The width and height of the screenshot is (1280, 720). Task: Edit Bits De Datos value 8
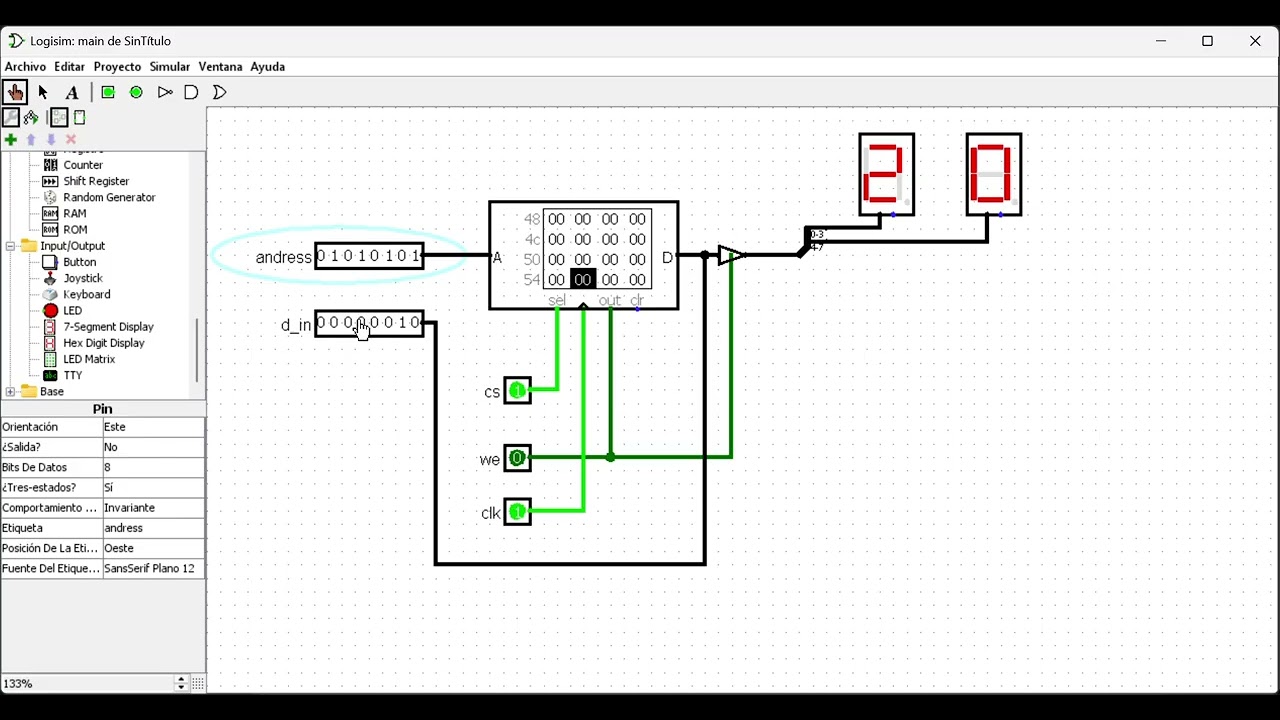(x=153, y=467)
